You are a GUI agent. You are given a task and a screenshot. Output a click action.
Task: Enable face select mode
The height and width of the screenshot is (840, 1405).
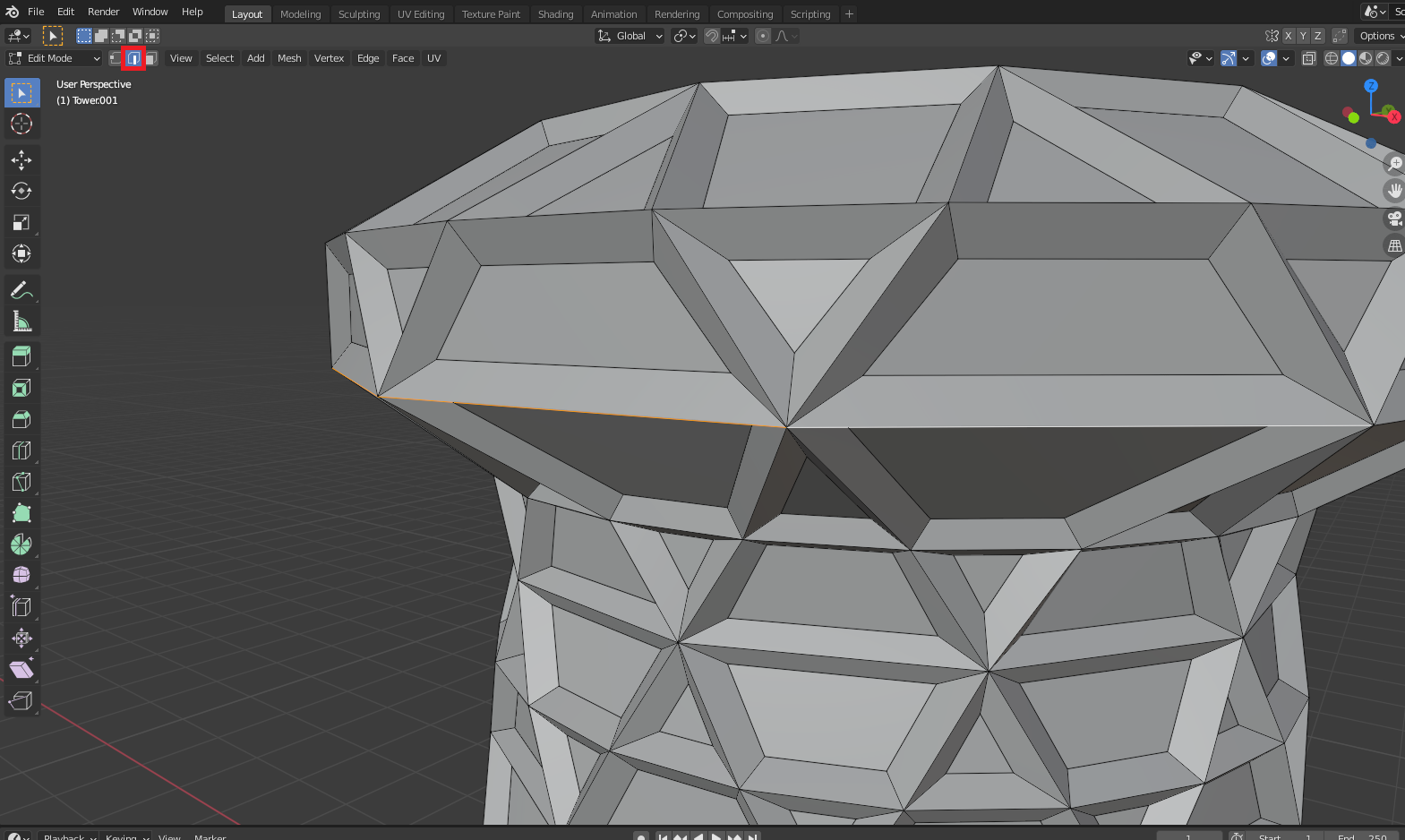pos(150,58)
